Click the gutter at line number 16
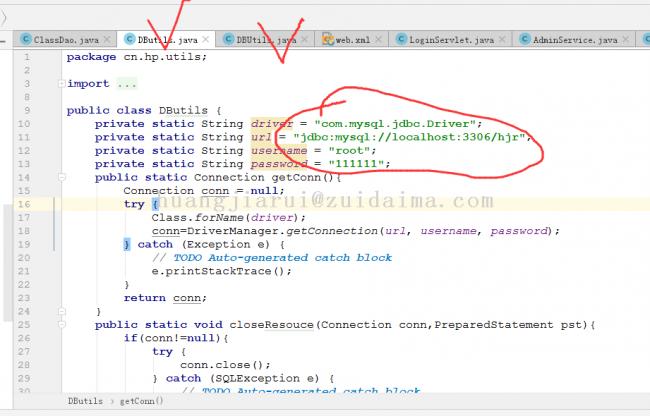This screenshot has width=650, height=416. click(24, 204)
